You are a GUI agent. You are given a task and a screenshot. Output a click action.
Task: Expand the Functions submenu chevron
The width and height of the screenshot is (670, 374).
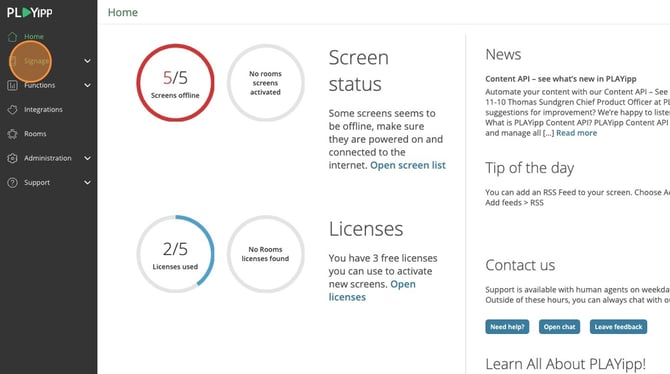87,85
